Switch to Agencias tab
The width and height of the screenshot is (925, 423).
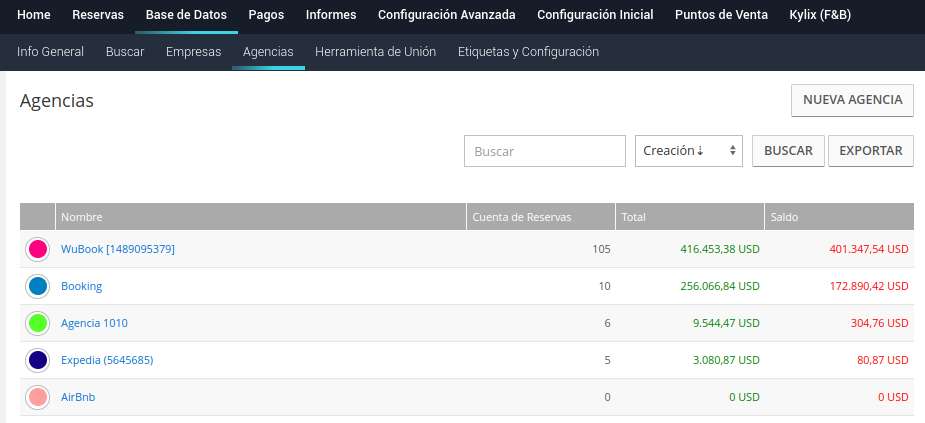(268, 52)
